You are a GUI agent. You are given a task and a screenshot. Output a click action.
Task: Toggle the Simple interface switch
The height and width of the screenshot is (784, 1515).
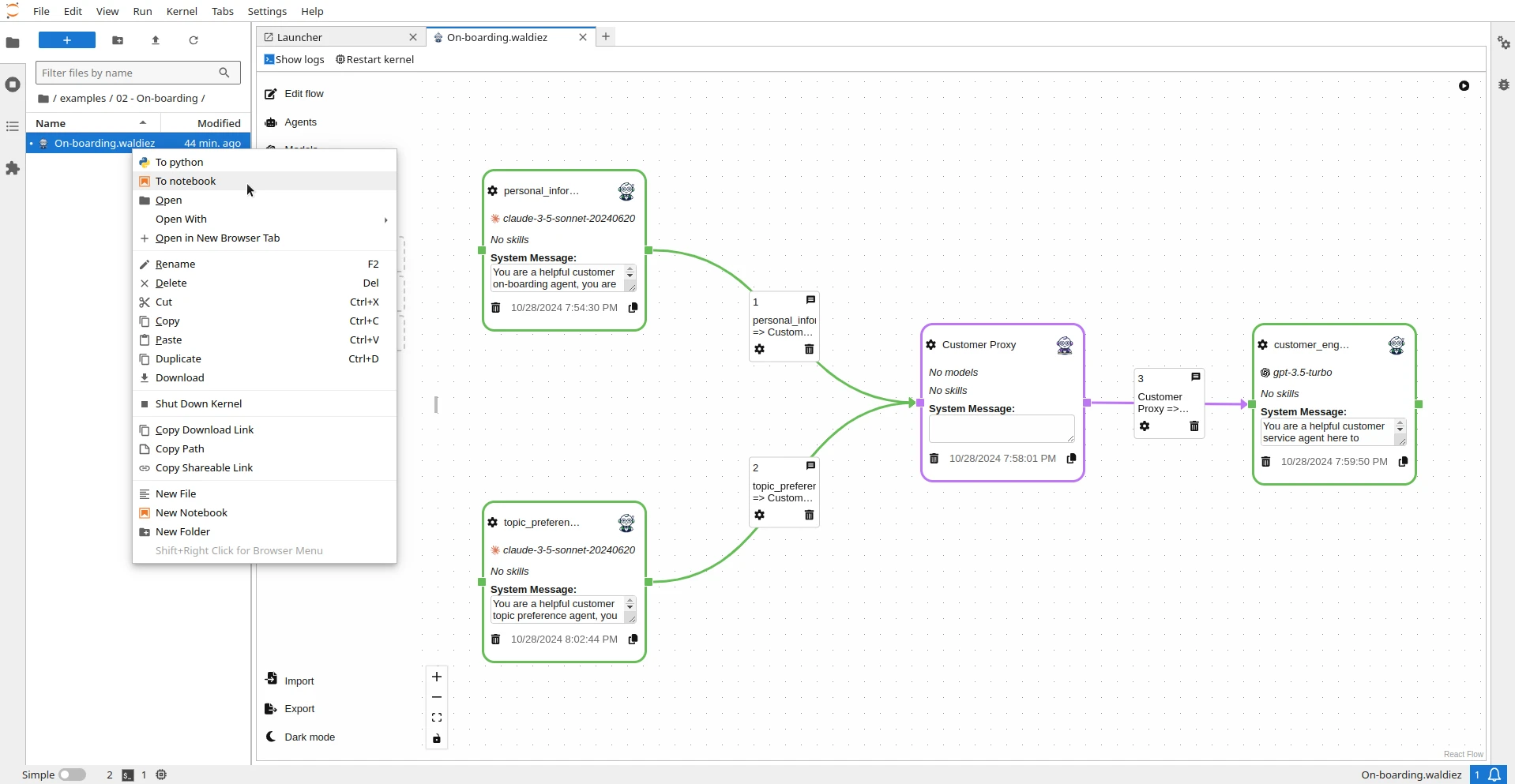[73, 775]
